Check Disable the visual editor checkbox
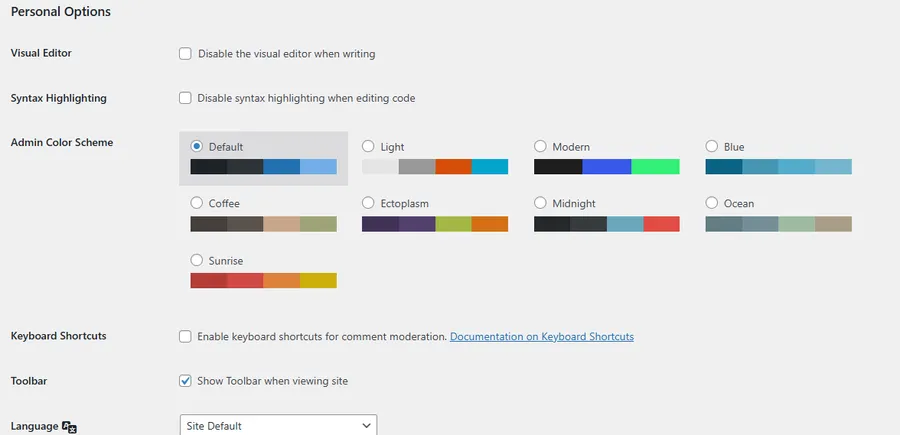This screenshot has width=900, height=435. [x=185, y=54]
